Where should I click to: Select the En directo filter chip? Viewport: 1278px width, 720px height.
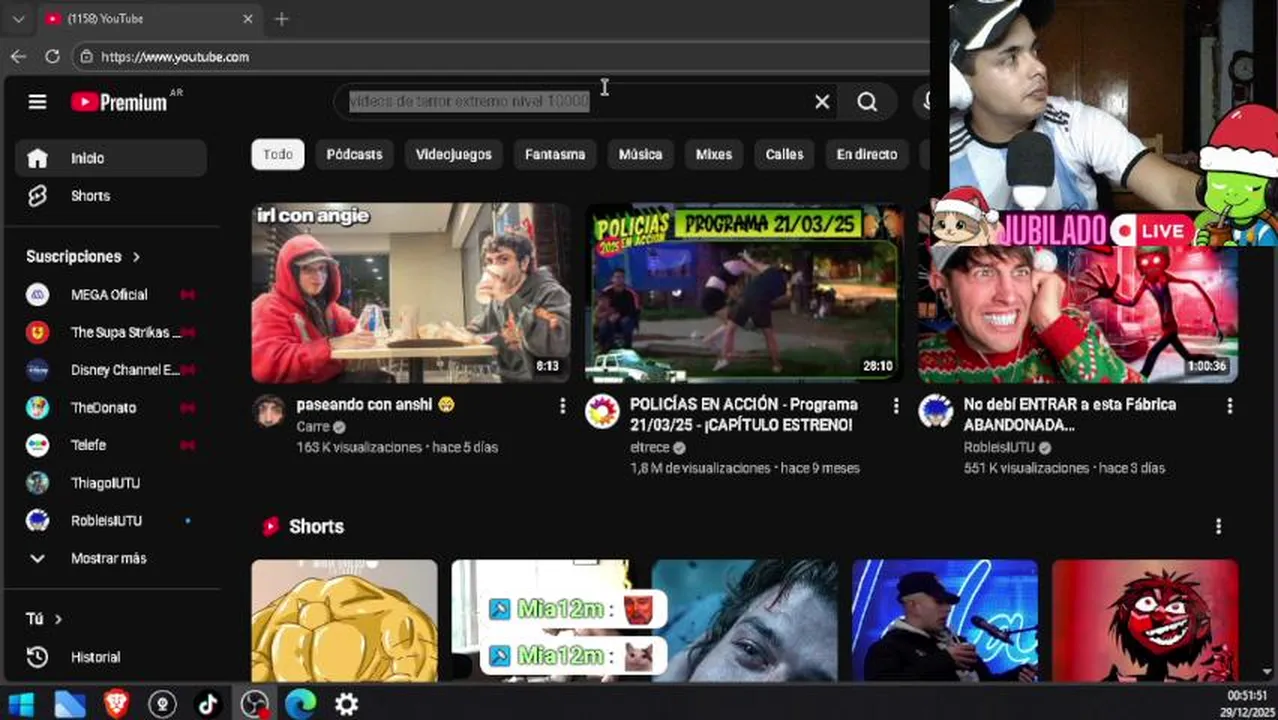tap(867, 154)
